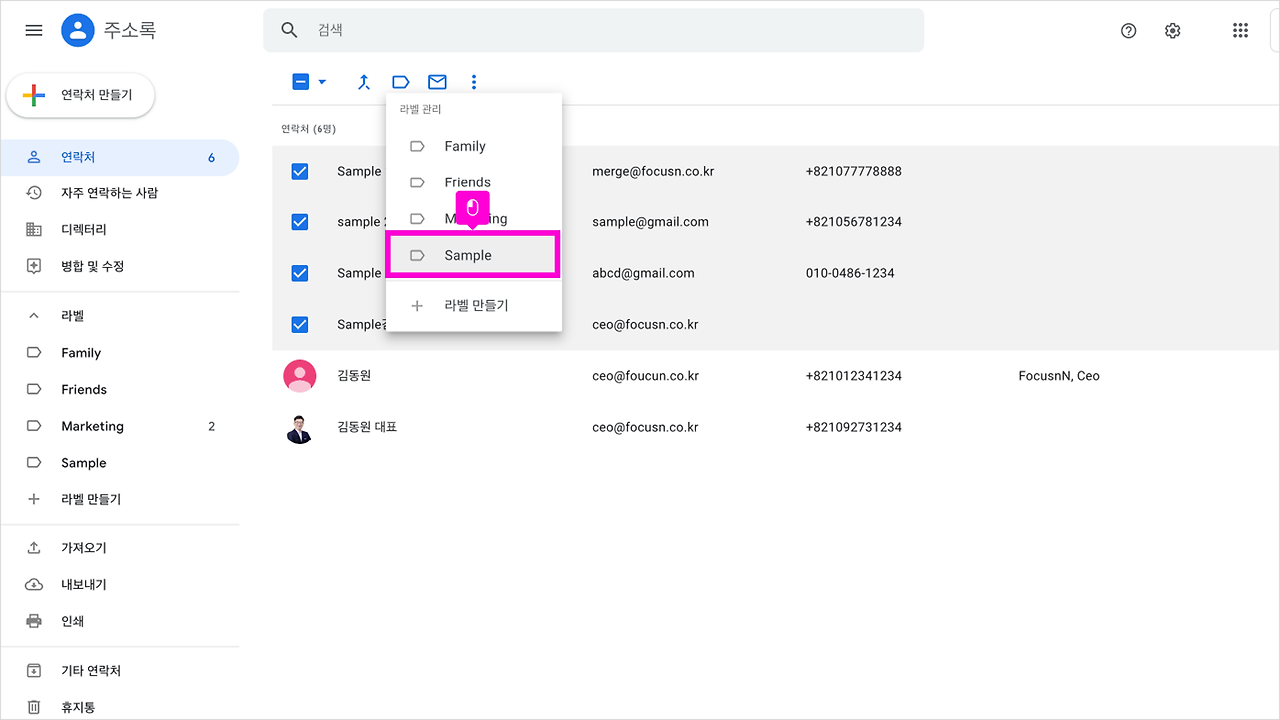1280x720 pixels.
Task: Open 휴지통 trash in the sidebar
Action: tap(120, 707)
